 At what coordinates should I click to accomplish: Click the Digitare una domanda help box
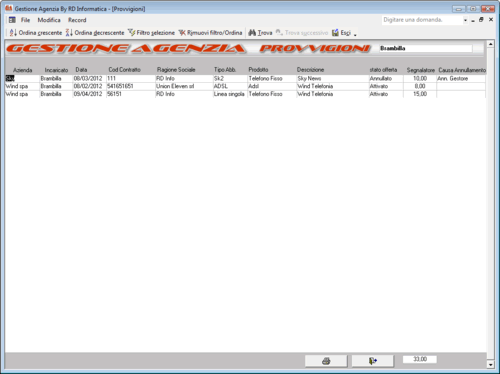[x=422, y=20]
